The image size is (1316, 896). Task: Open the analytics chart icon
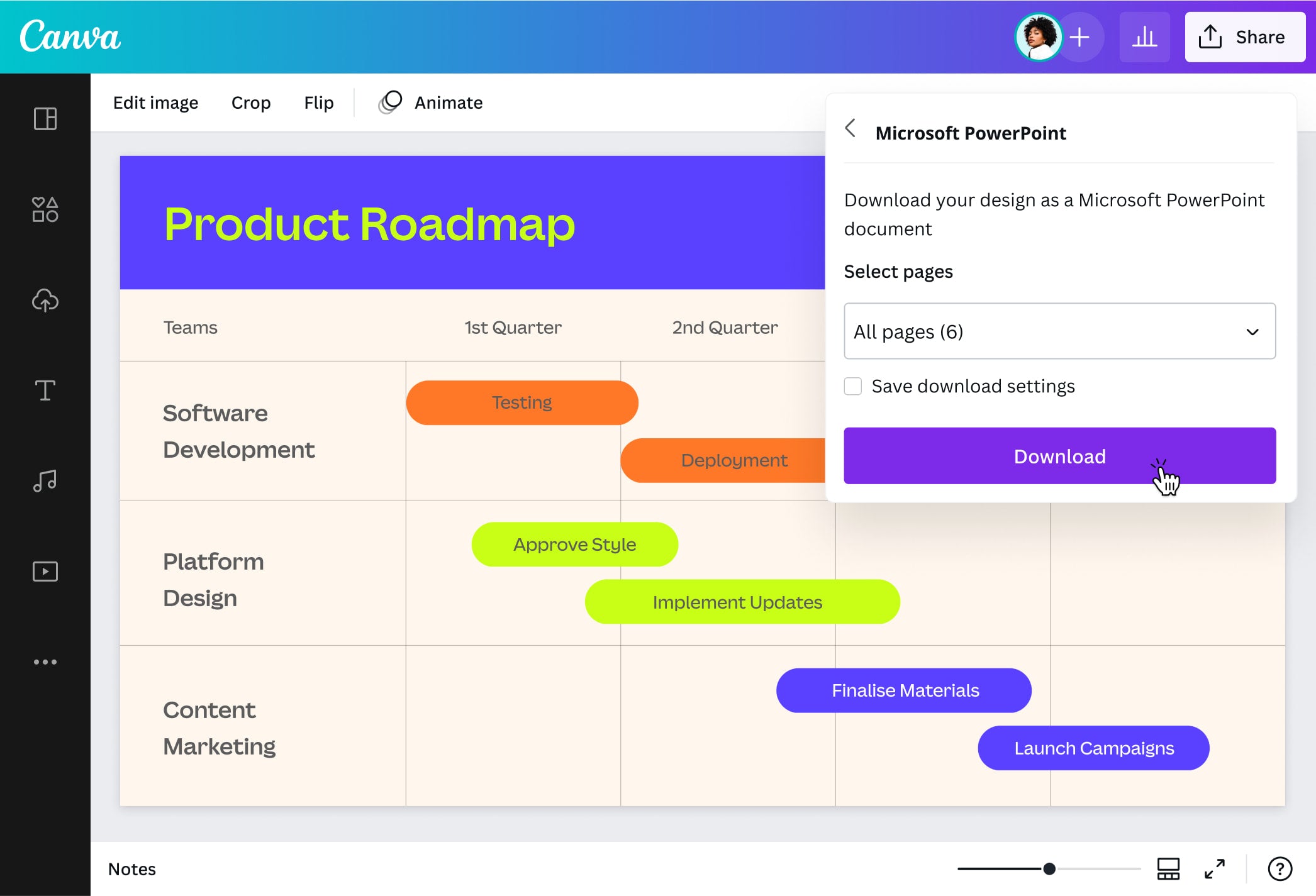tap(1145, 37)
